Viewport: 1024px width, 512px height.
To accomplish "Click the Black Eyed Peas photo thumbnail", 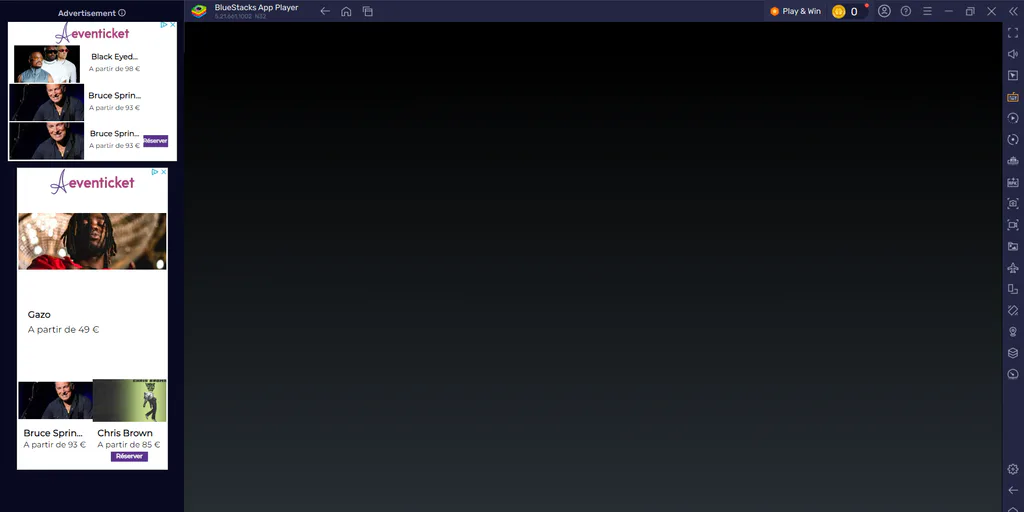I will pos(47,63).
